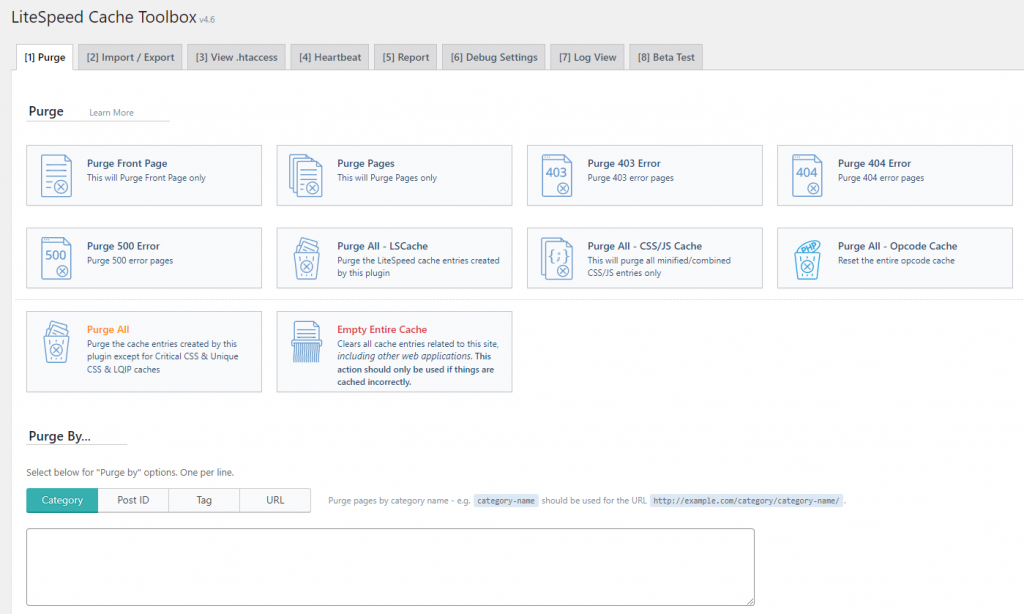The image size is (1024, 614).
Task: Click Purge All - CSS/JS Cache heading
Action: pyautogui.click(x=645, y=246)
